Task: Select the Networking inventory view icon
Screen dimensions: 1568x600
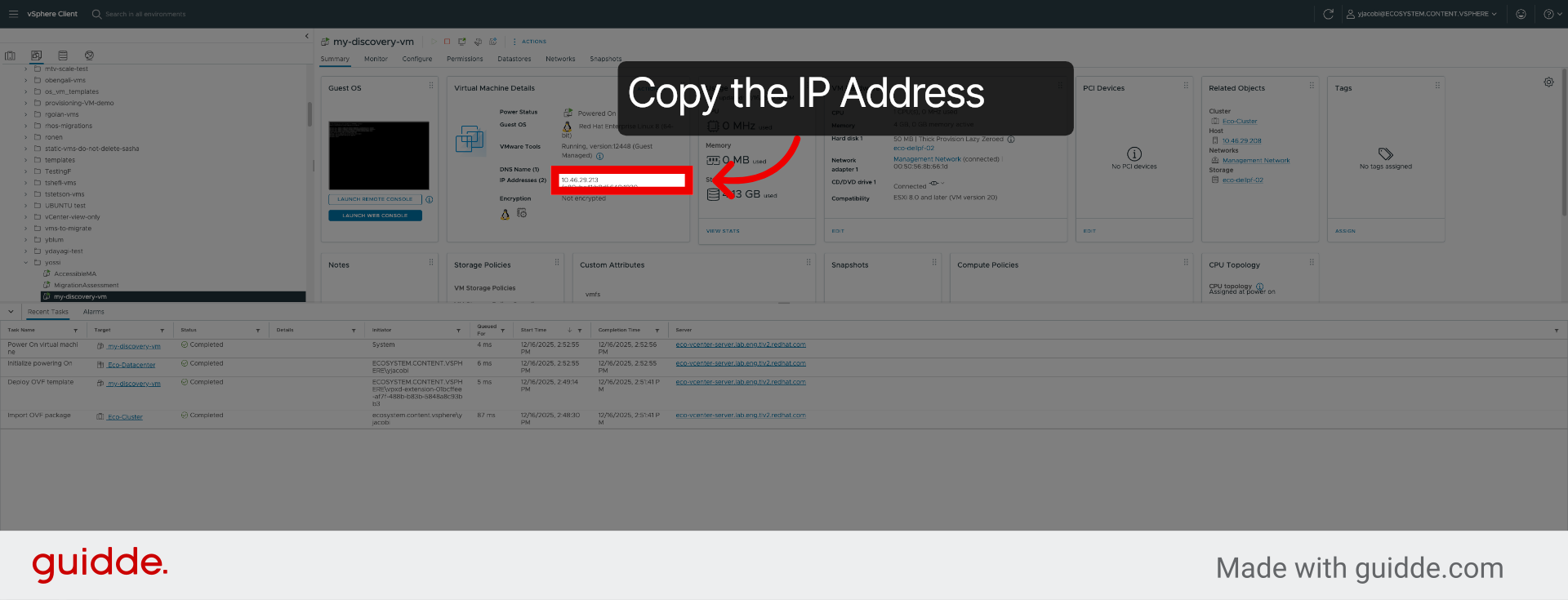Action: 89,56
